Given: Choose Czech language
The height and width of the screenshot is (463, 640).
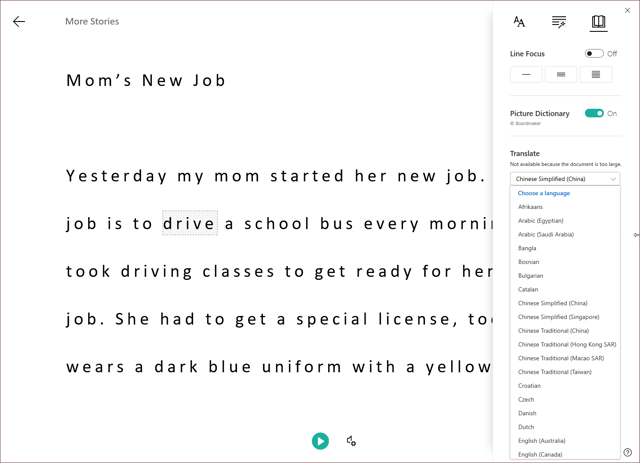Looking at the screenshot, I should (565, 399).
